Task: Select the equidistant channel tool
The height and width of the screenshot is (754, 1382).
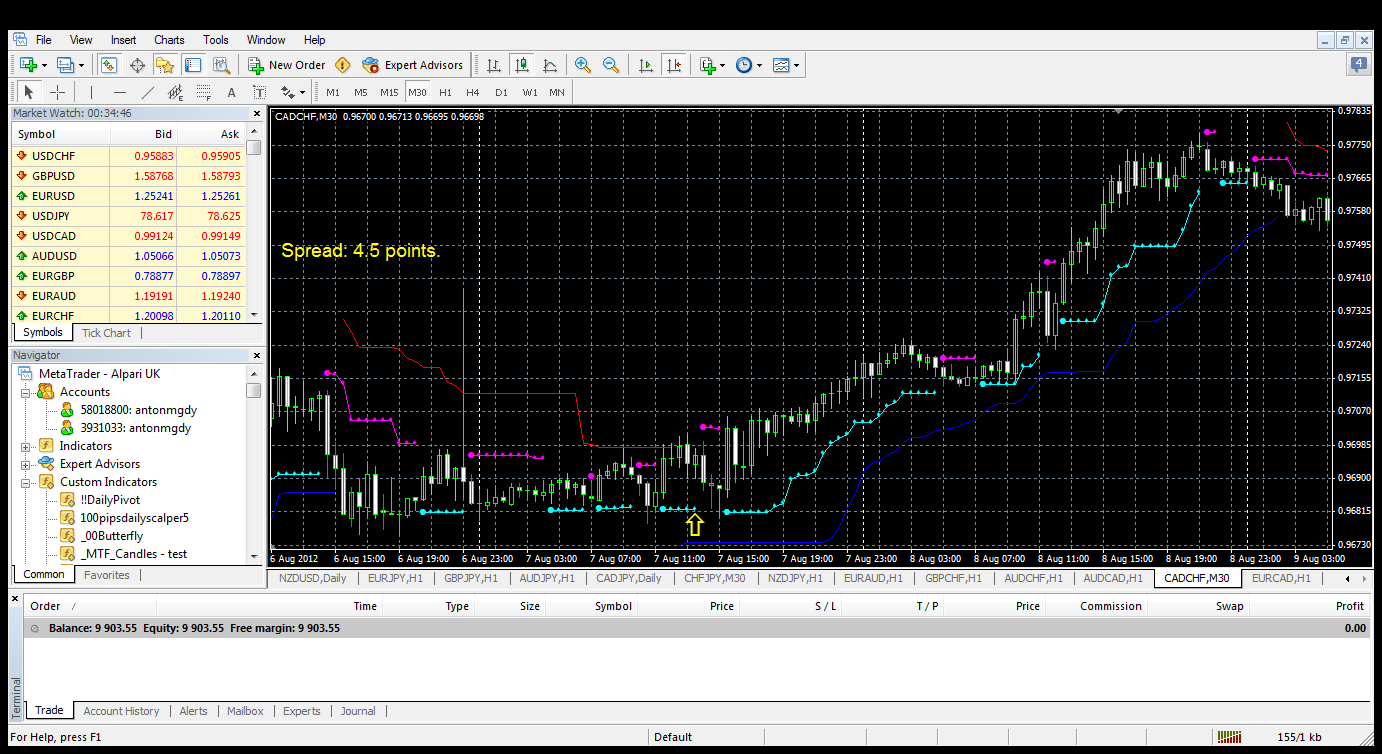Action: [176, 92]
